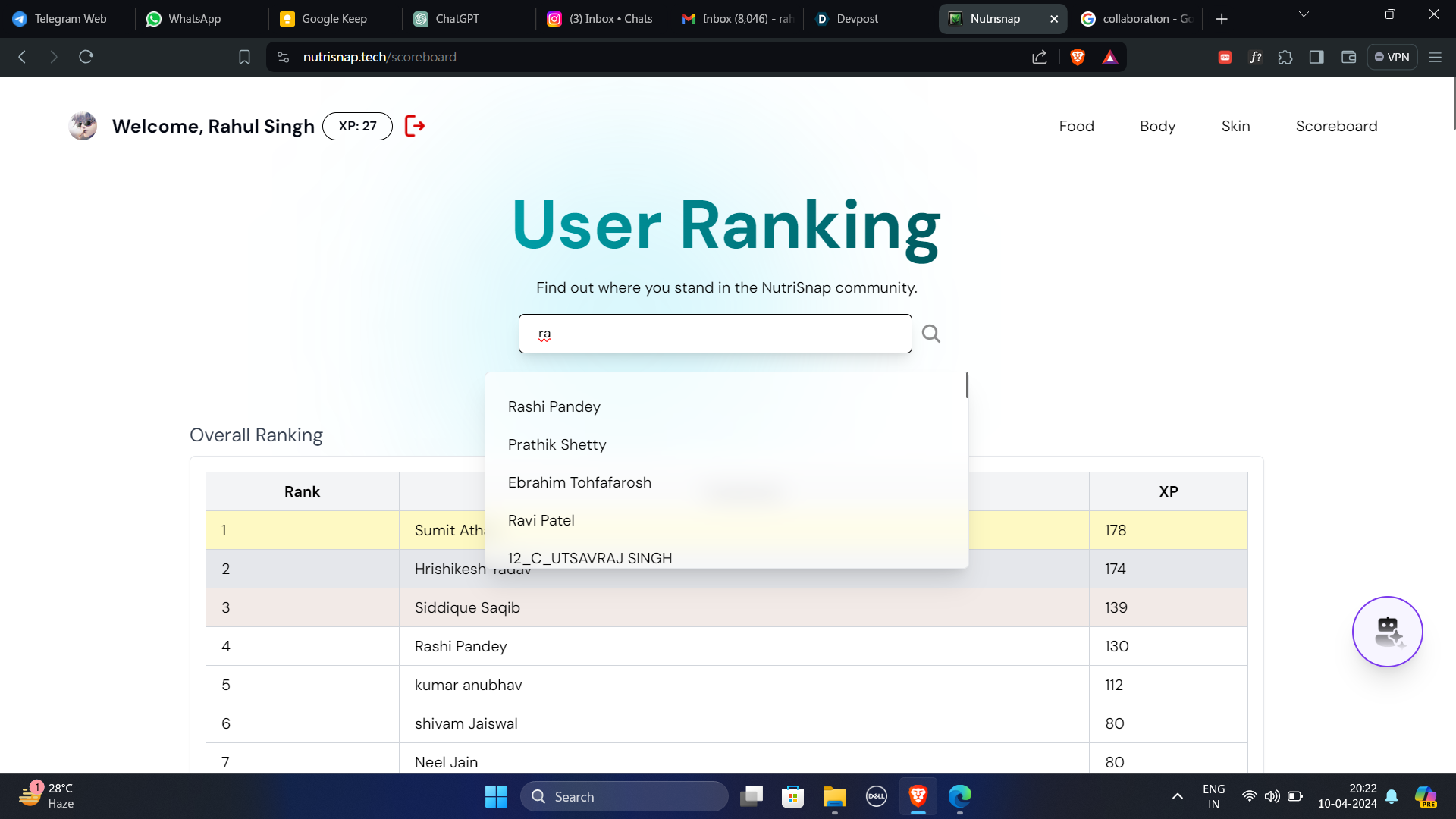Toggle the Brave VPN button

coord(1392,57)
